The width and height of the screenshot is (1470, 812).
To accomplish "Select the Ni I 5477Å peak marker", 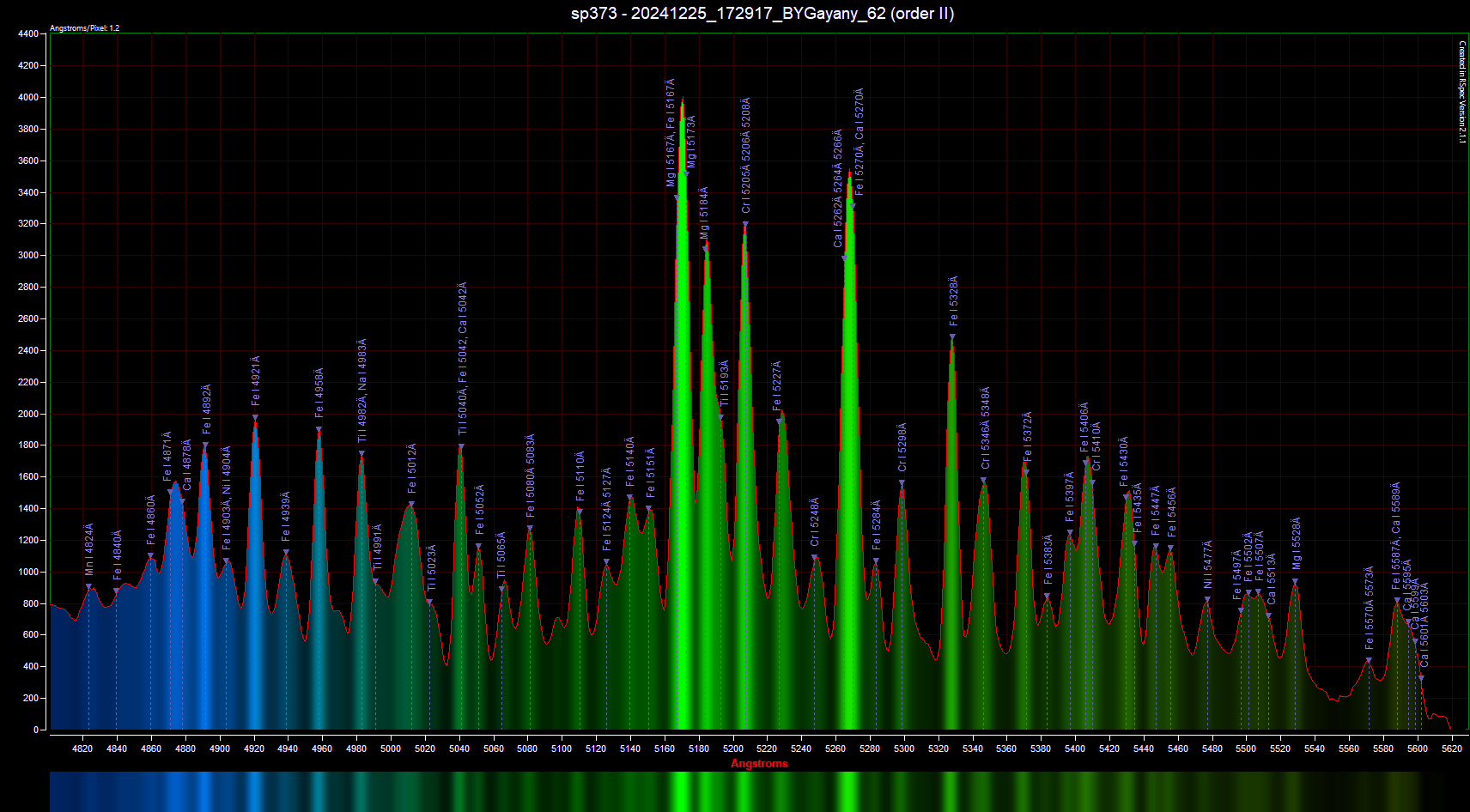I will click(1207, 600).
